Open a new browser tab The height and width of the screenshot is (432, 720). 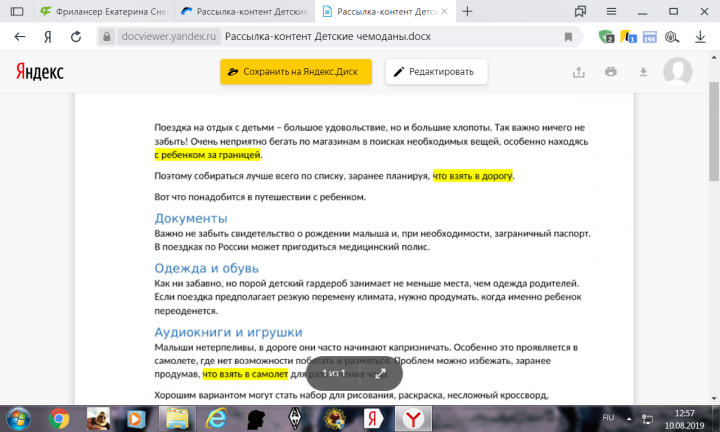coord(467,11)
